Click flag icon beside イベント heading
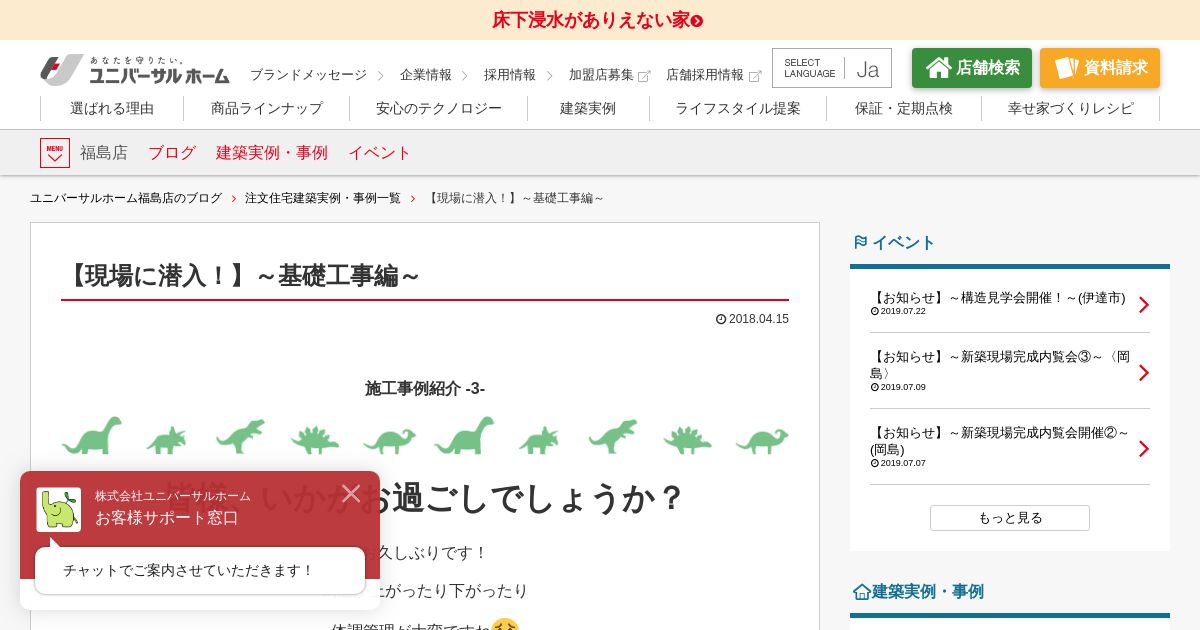1200x630 pixels. click(x=860, y=242)
